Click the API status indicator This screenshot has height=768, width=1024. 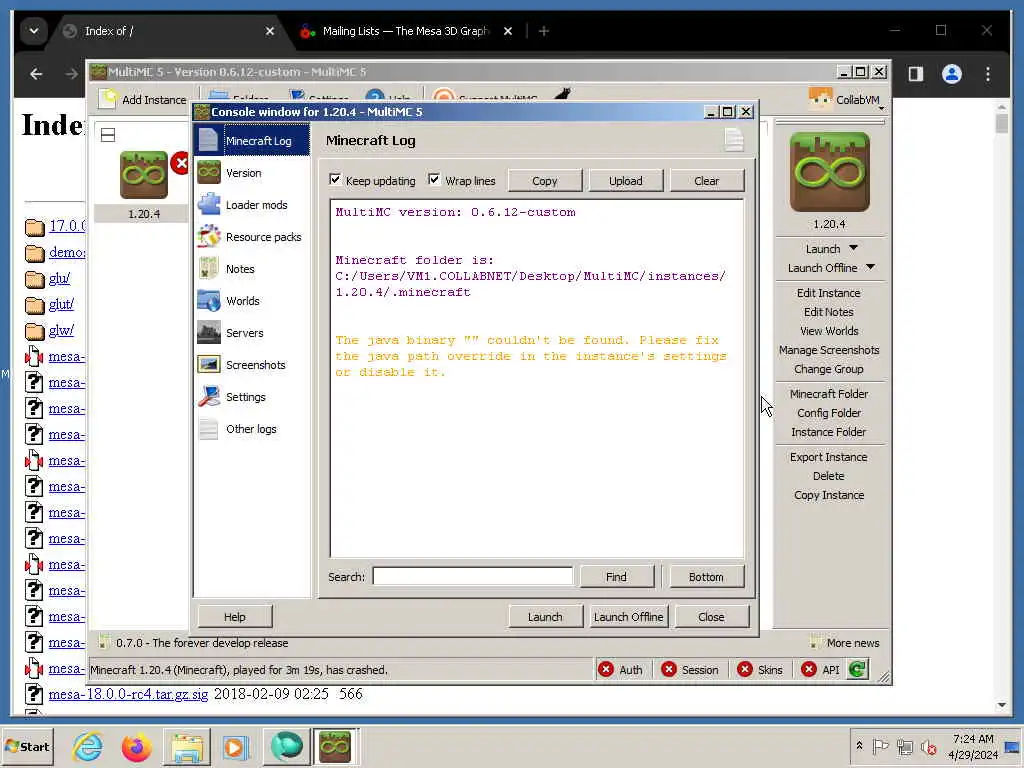(x=820, y=669)
